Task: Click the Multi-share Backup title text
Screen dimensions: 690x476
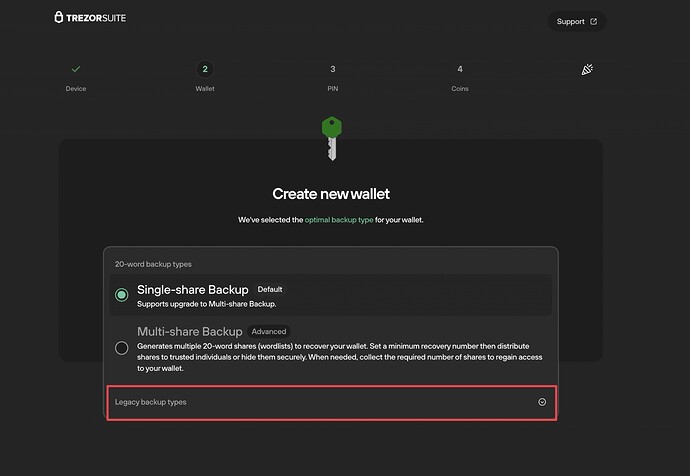Action: (190, 331)
